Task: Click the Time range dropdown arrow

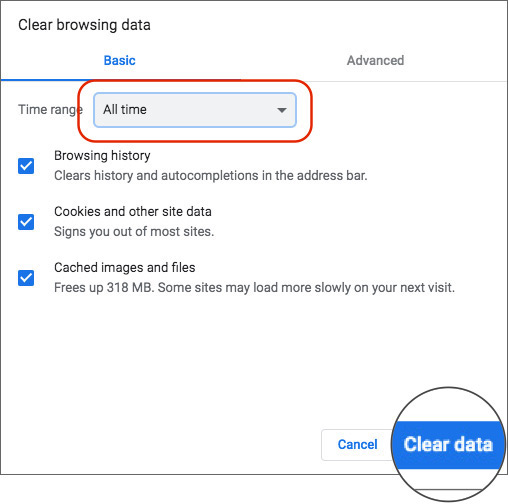Action: pos(282,110)
